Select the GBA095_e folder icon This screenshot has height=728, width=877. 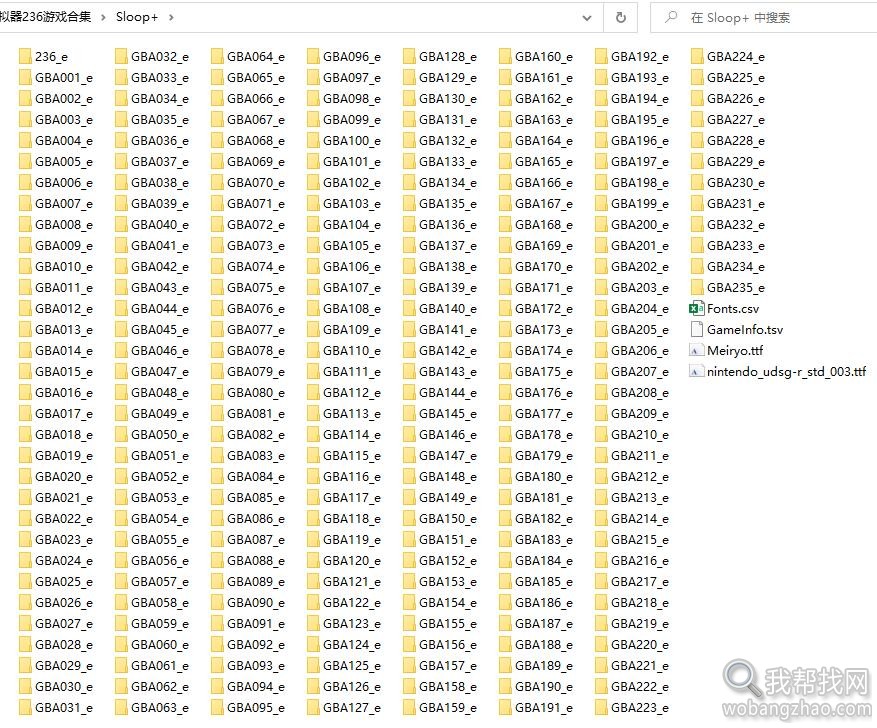click(x=218, y=707)
